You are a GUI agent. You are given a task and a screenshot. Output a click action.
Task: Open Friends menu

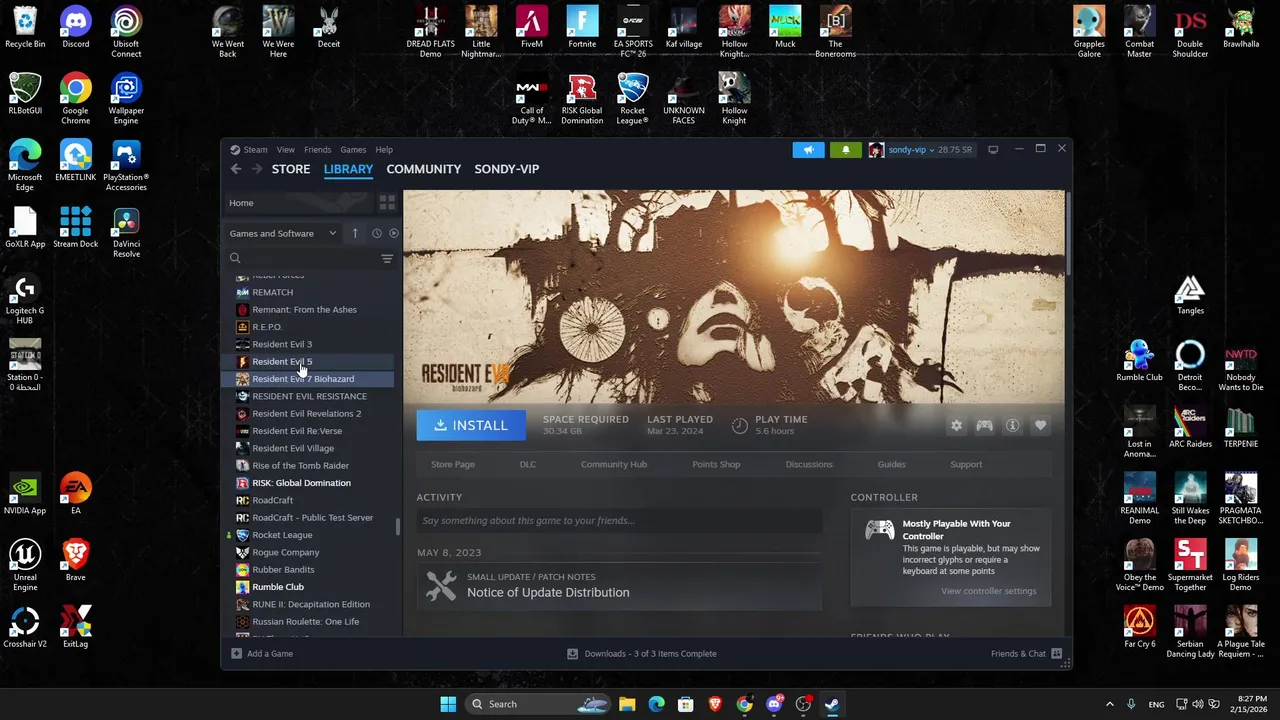coord(317,150)
